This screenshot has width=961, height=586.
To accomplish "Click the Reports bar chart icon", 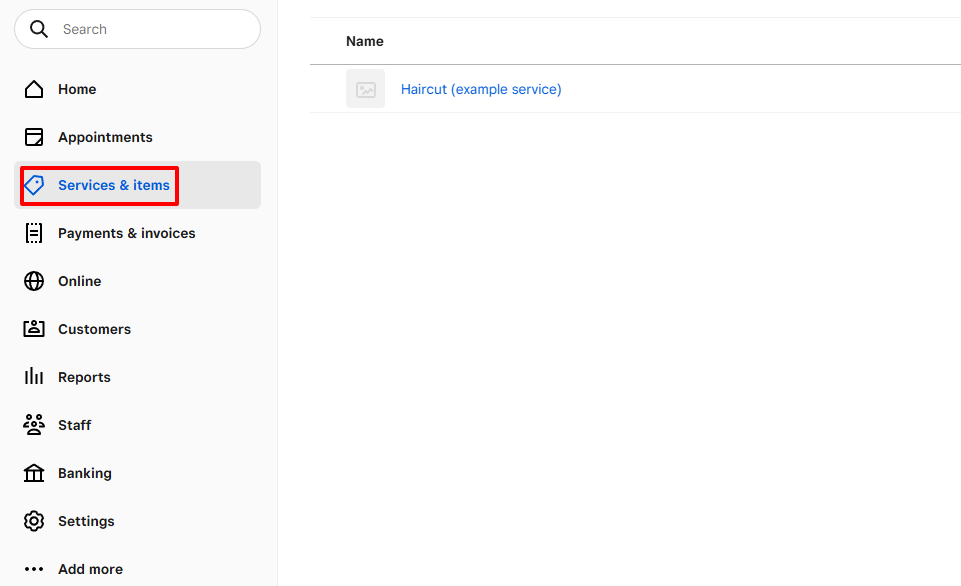I will [x=34, y=377].
